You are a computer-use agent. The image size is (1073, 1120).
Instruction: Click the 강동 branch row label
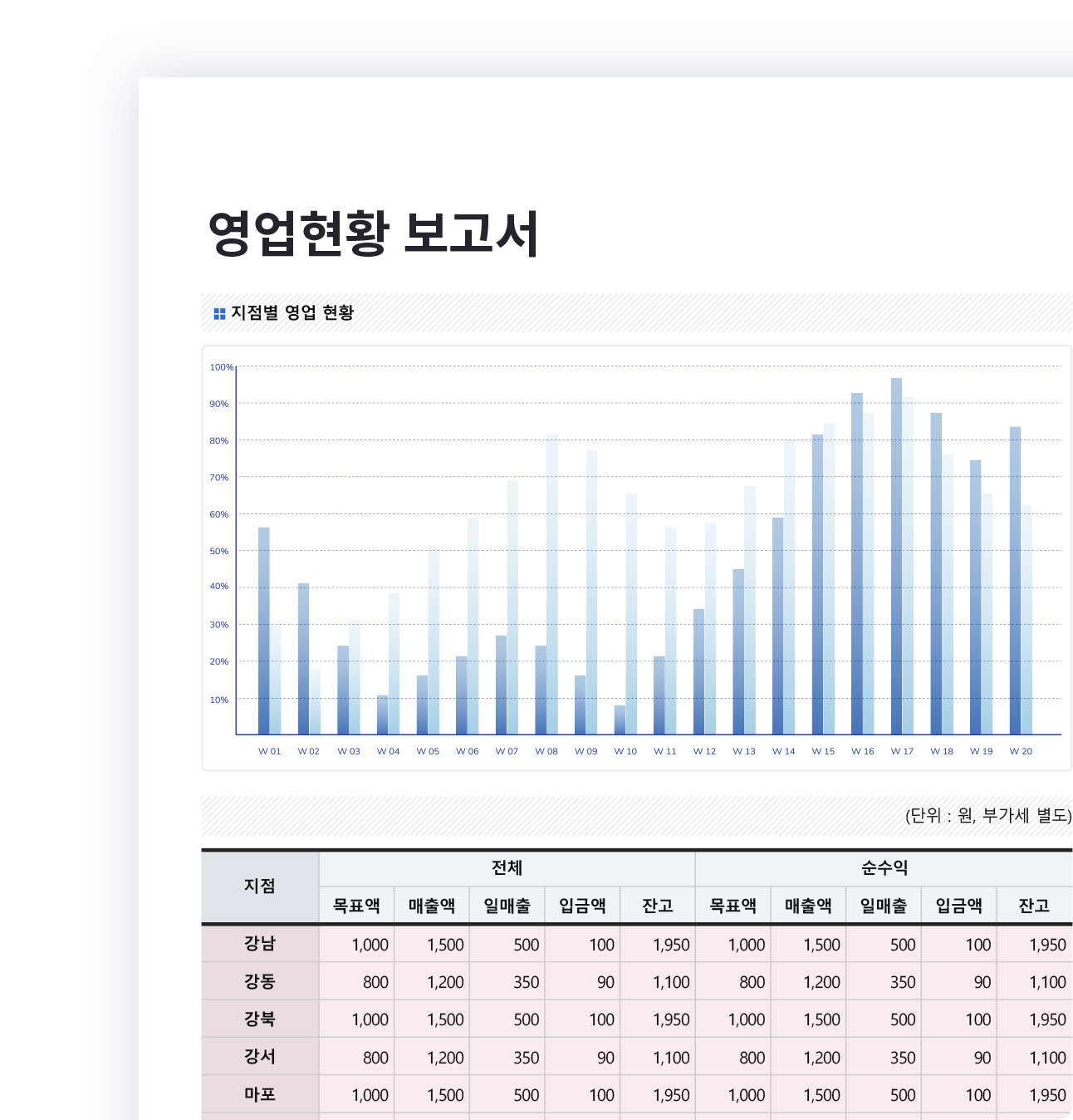(260, 981)
